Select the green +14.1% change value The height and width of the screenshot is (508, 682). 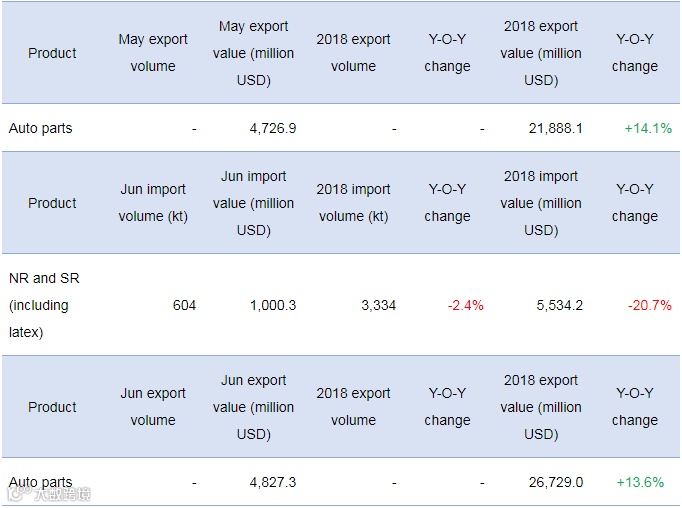click(x=647, y=128)
